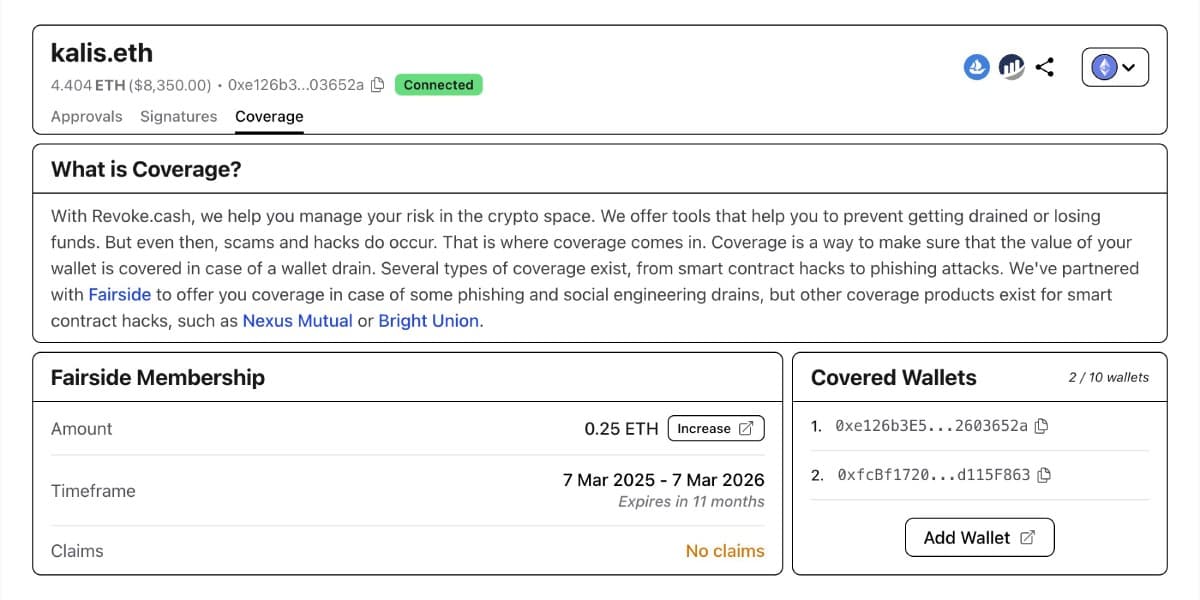
Task: Copy first covered wallet address
Action: click(x=1041, y=426)
